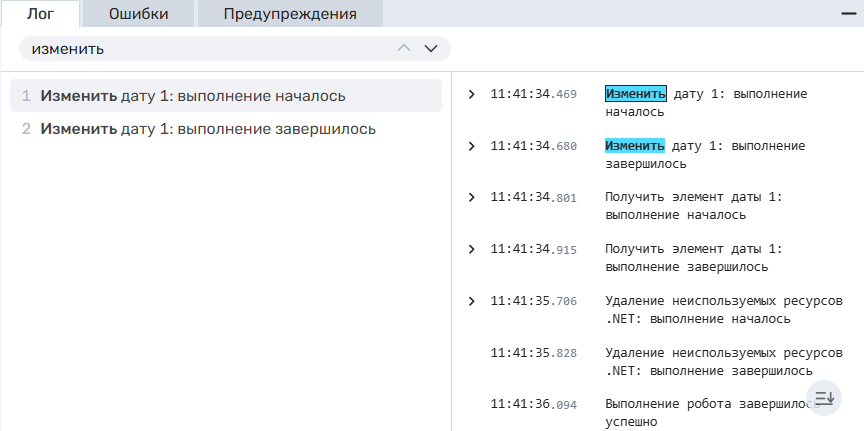
Task: Expand the 11:41:35.706 log entry chevron
Action: pyautogui.click(x=472, y=302)
